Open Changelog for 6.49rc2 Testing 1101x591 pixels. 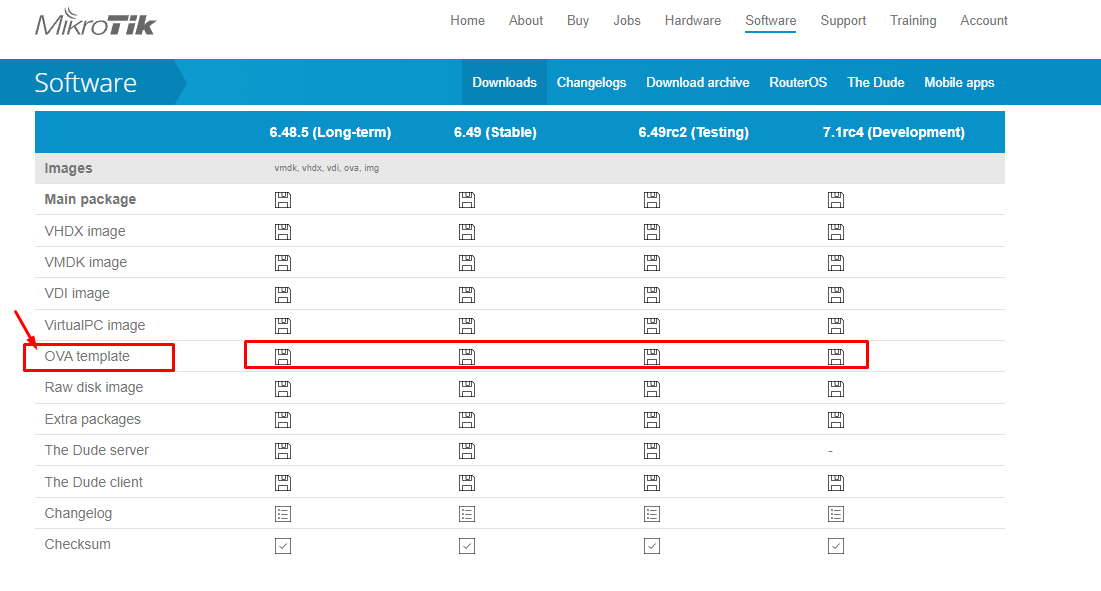pyautogui.click(x=652, y=514)
